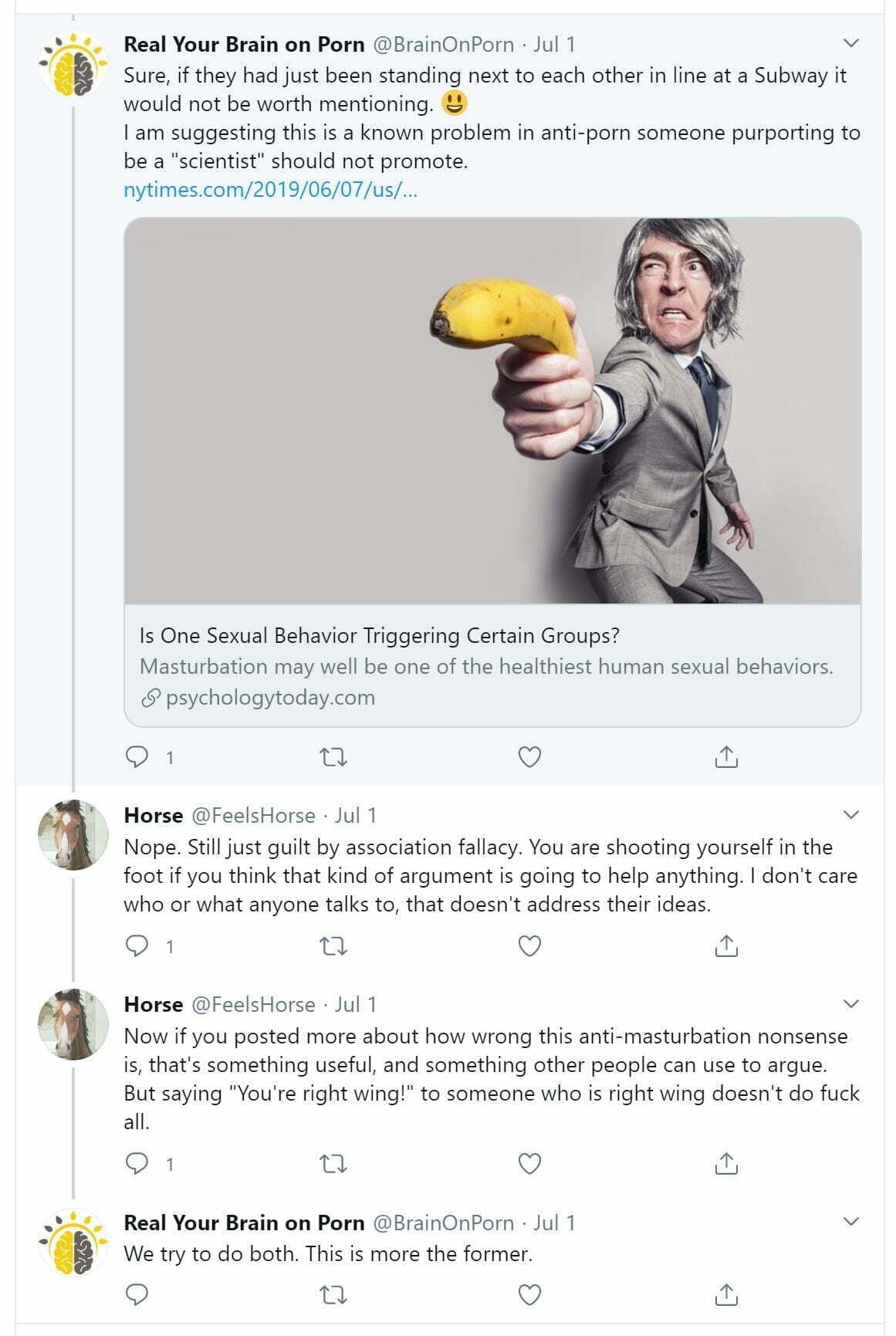The height and width of the screenshot is (1336, 896).
Task: Share the tweet with the banana image
Action: coord(726,757)
